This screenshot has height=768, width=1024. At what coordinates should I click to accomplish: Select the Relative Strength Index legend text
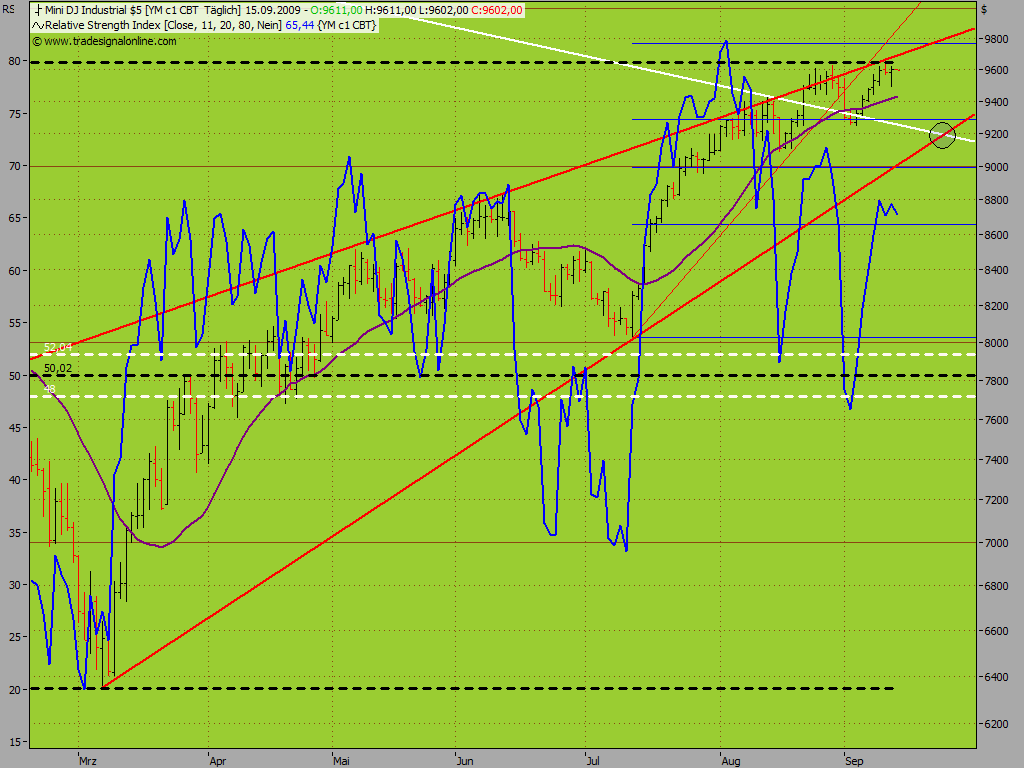[103, 25]
